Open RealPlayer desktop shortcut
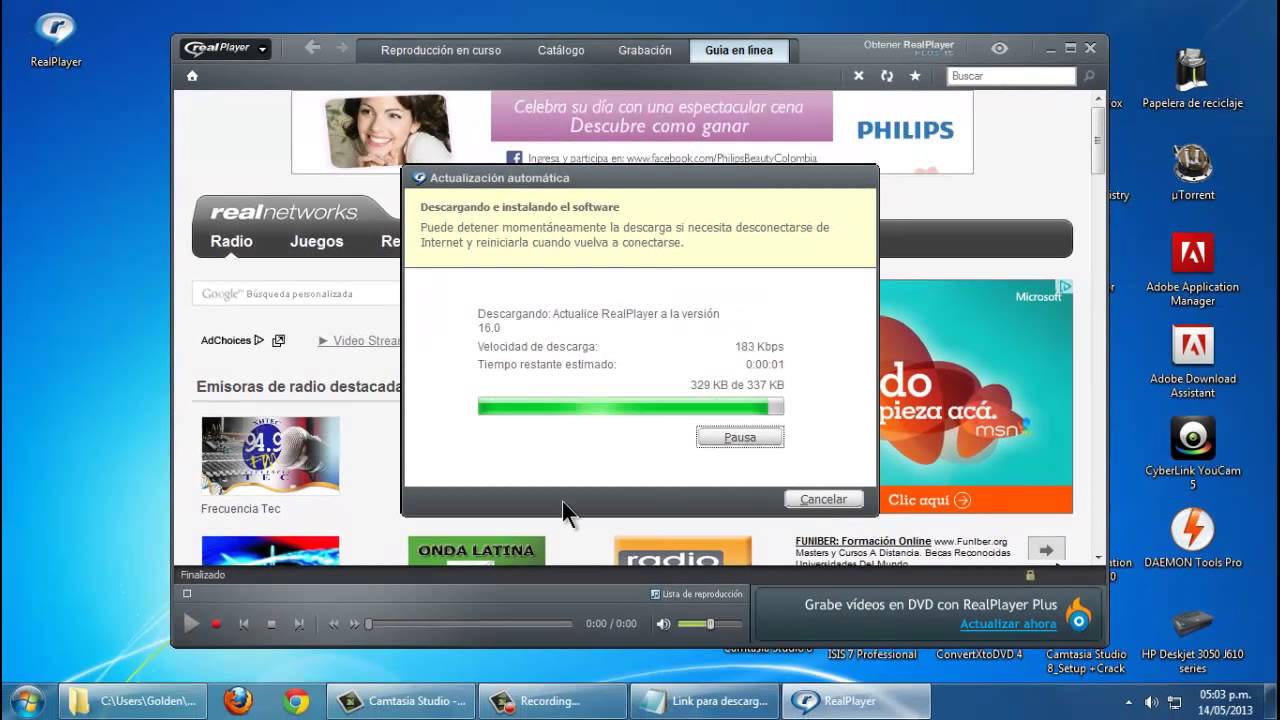This screenshot has width=1280, height=720. (x=56, y=40)
